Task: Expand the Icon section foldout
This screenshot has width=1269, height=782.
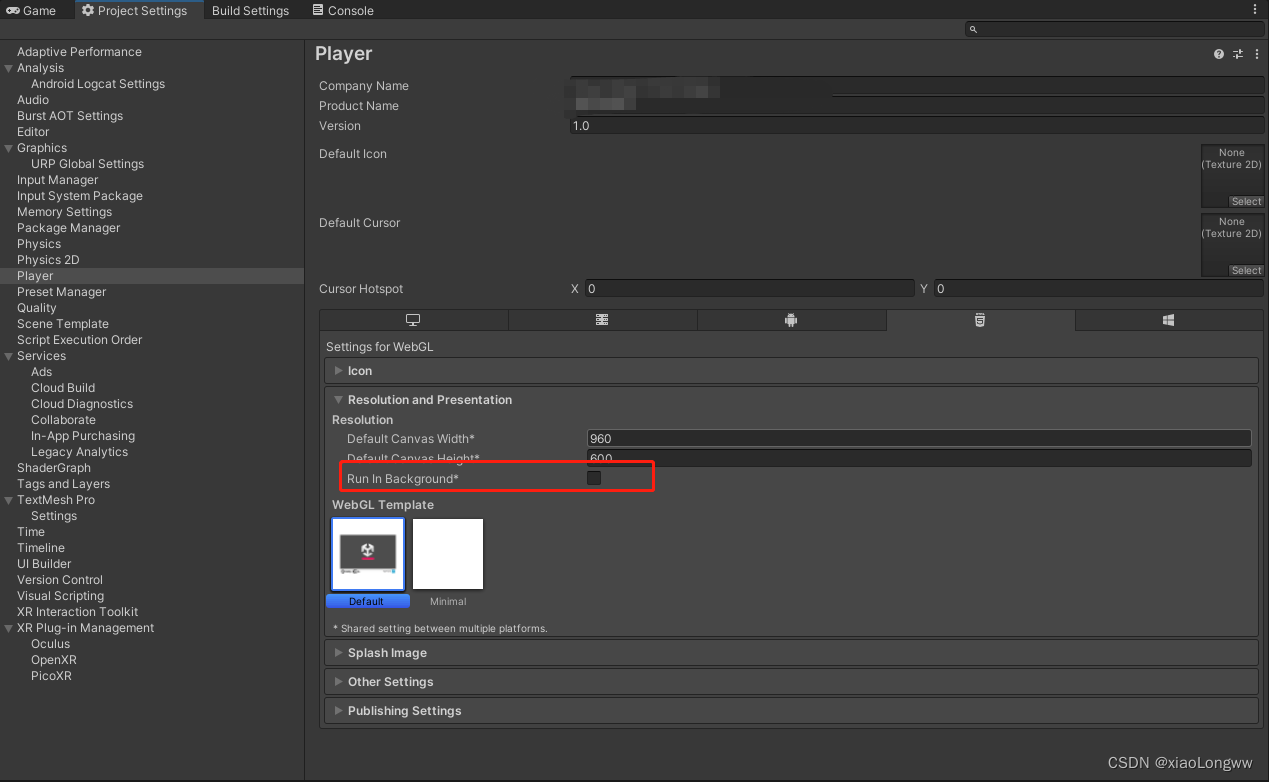Action: pos(339,371)
